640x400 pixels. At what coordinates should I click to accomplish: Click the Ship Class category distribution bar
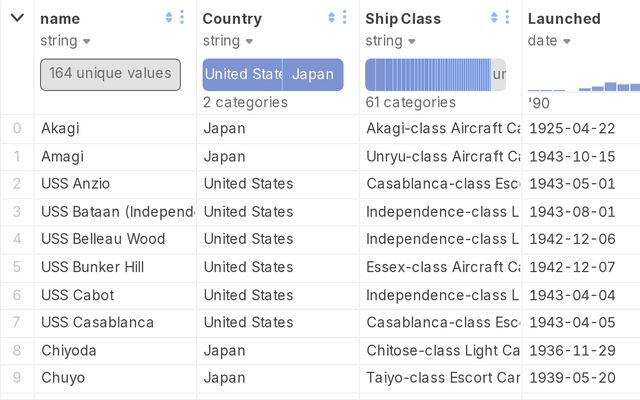pyautogui.click(x=428, y=75)
